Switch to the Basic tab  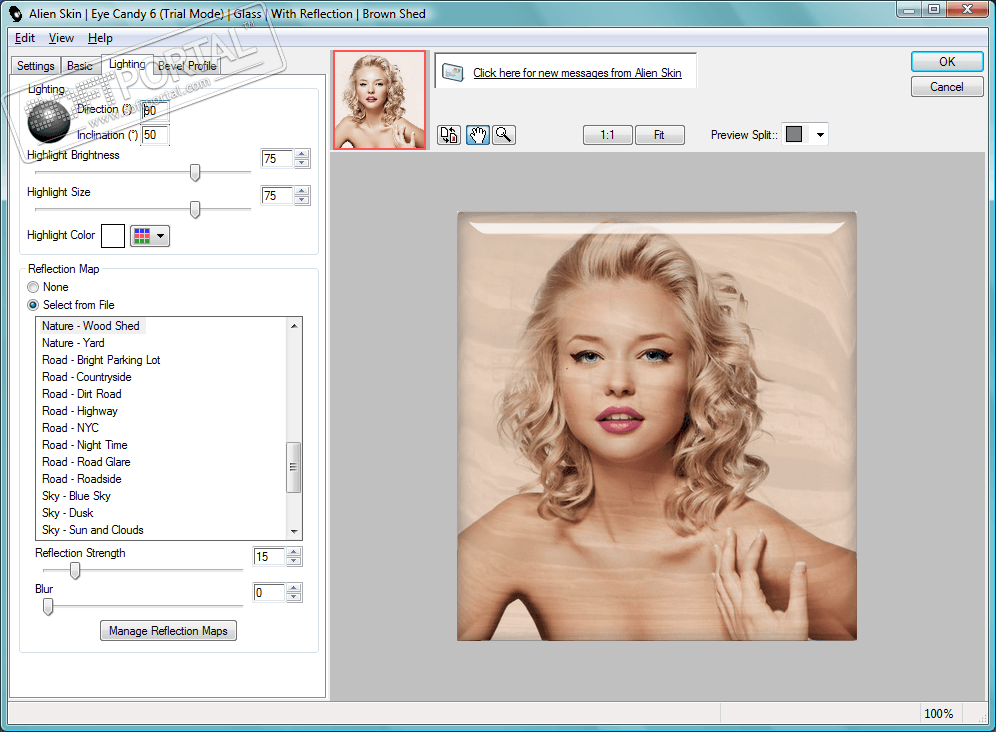point(80,66)
